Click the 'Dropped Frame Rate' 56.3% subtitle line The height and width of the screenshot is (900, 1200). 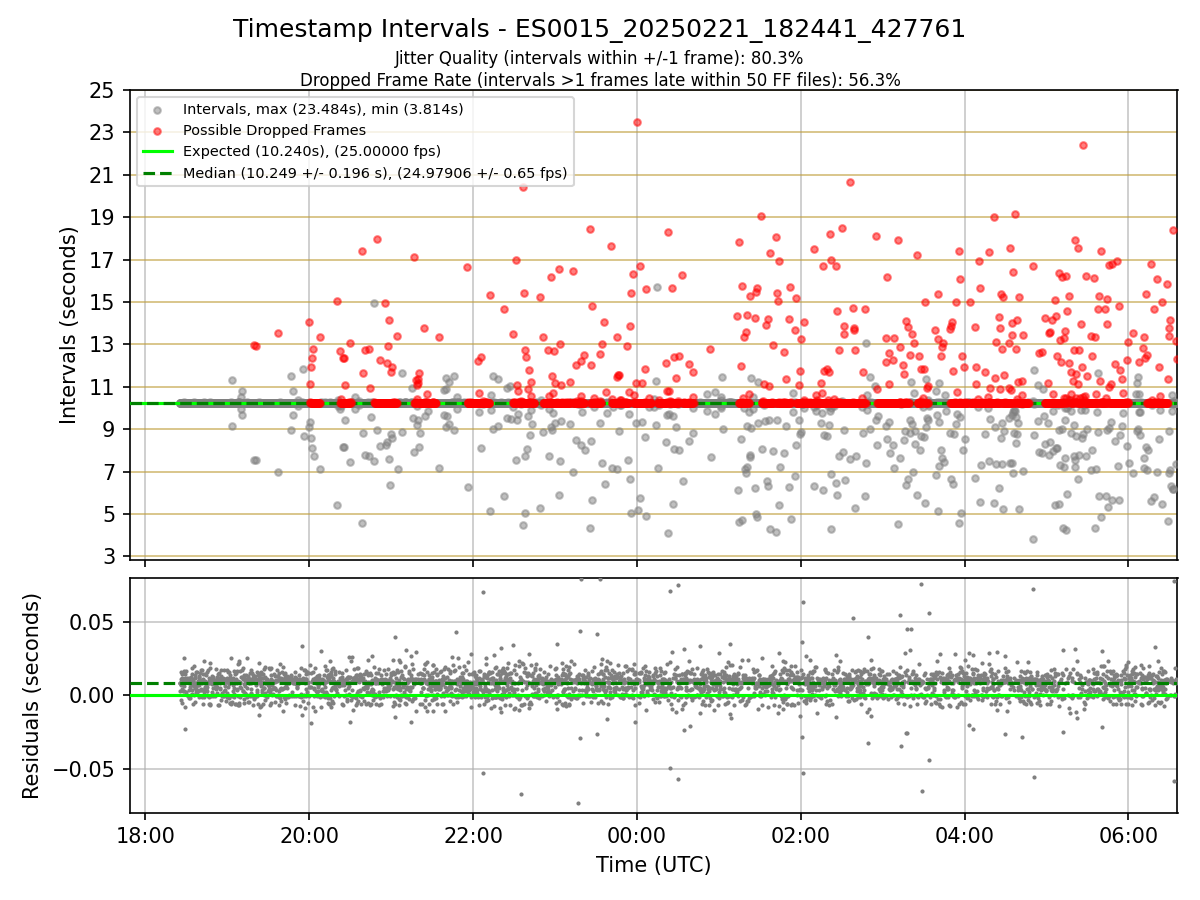click(x=600, y=80)
